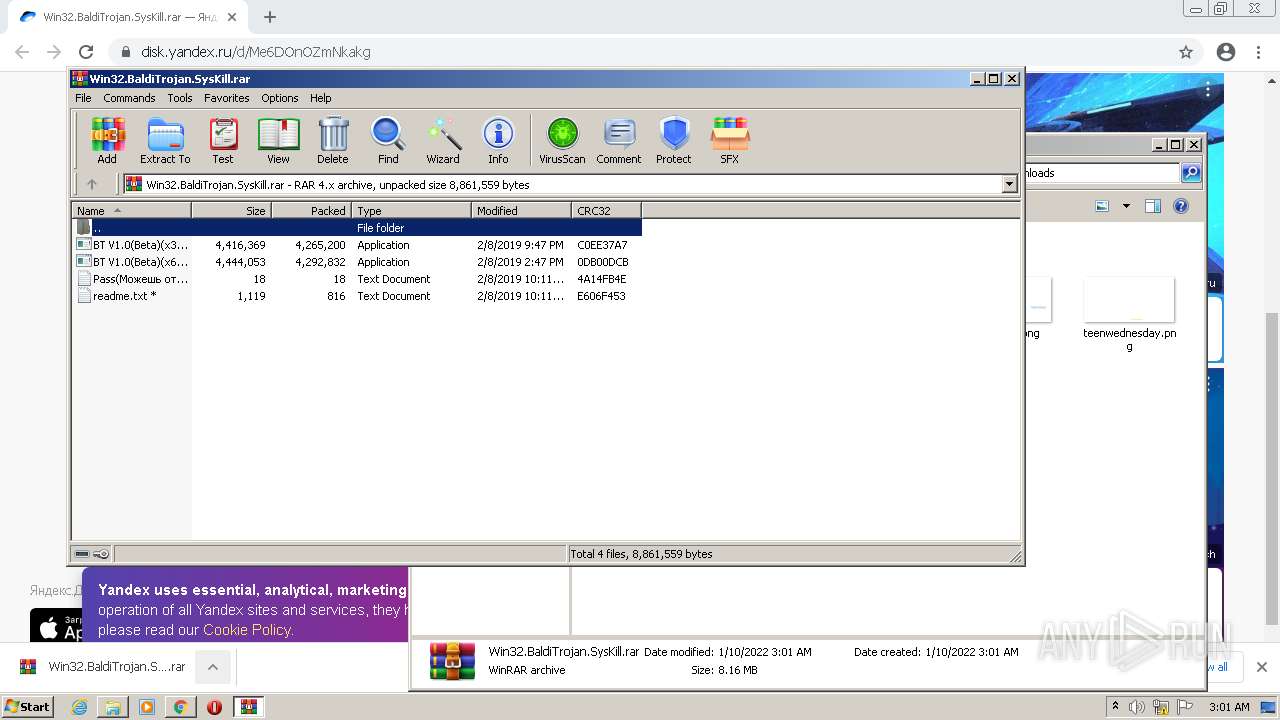The height and width of the screenshot is (720, 1280).
Task: Sort files by the CRC32 column
Action: point(606,211)
